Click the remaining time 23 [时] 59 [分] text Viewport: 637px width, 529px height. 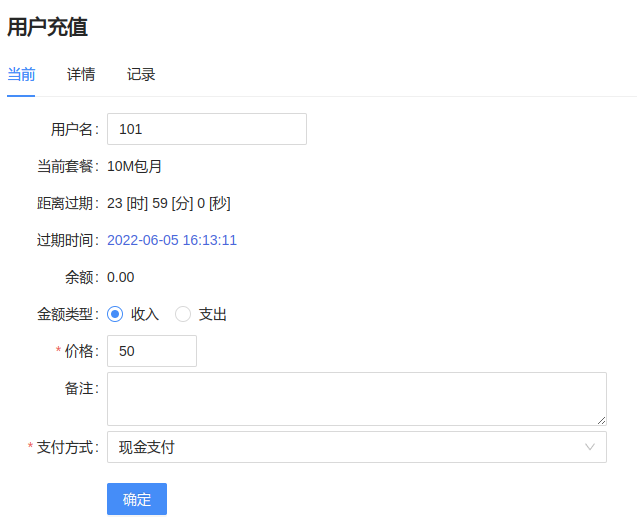169,203
